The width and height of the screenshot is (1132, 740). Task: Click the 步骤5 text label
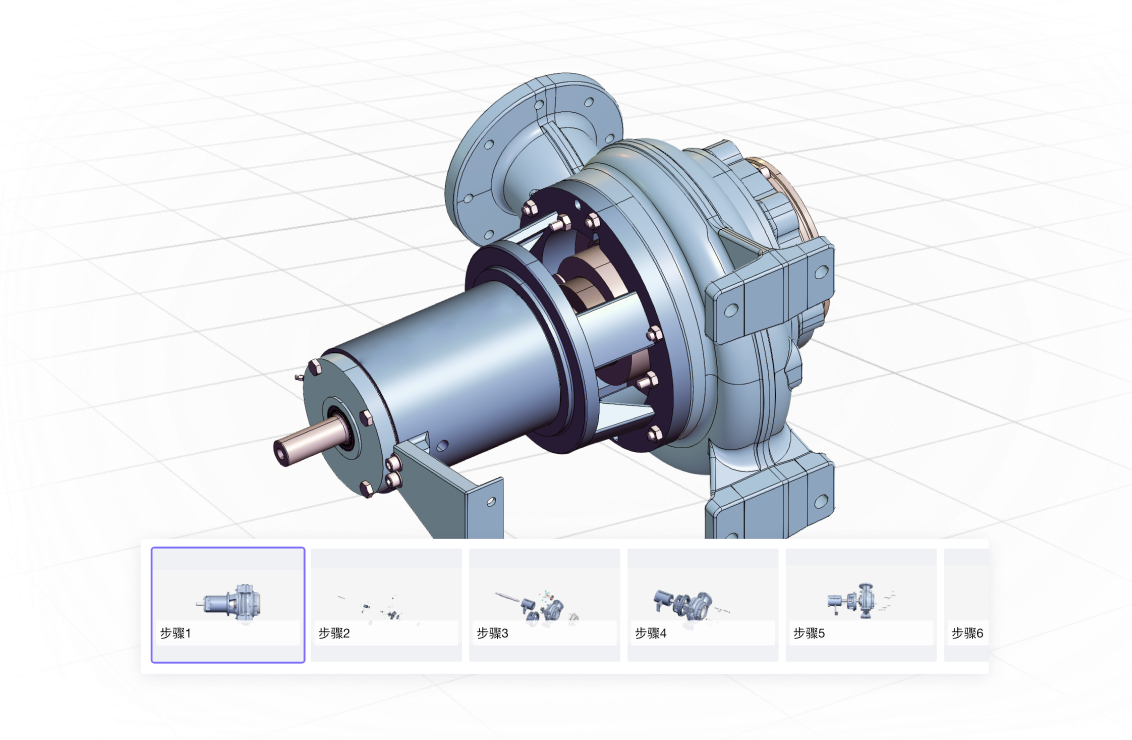(x=809, y=633)
